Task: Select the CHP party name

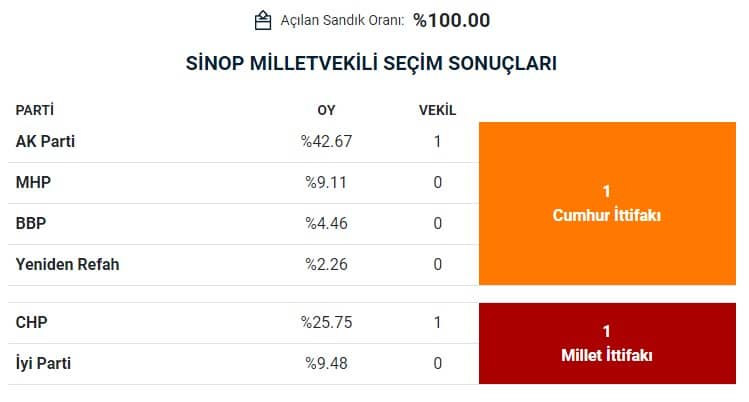Action: click(x=32, y=322)
